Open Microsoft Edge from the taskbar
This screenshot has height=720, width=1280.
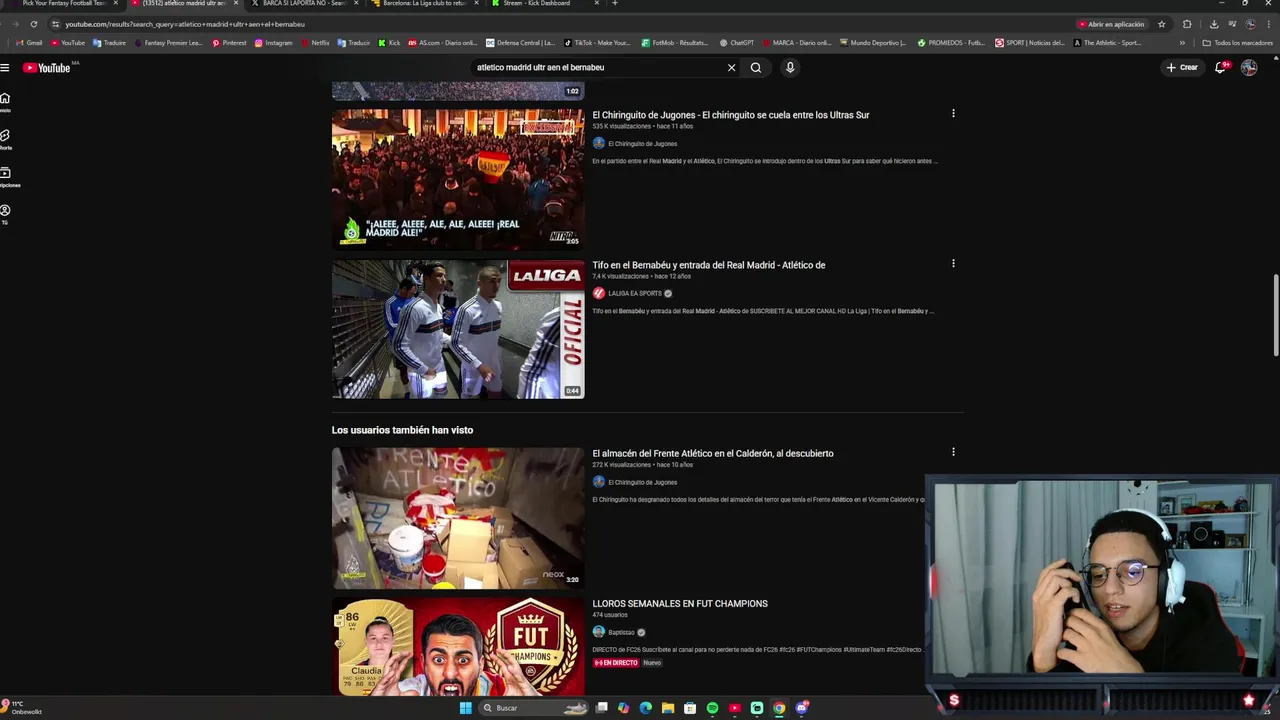click(x=646, y=708)
